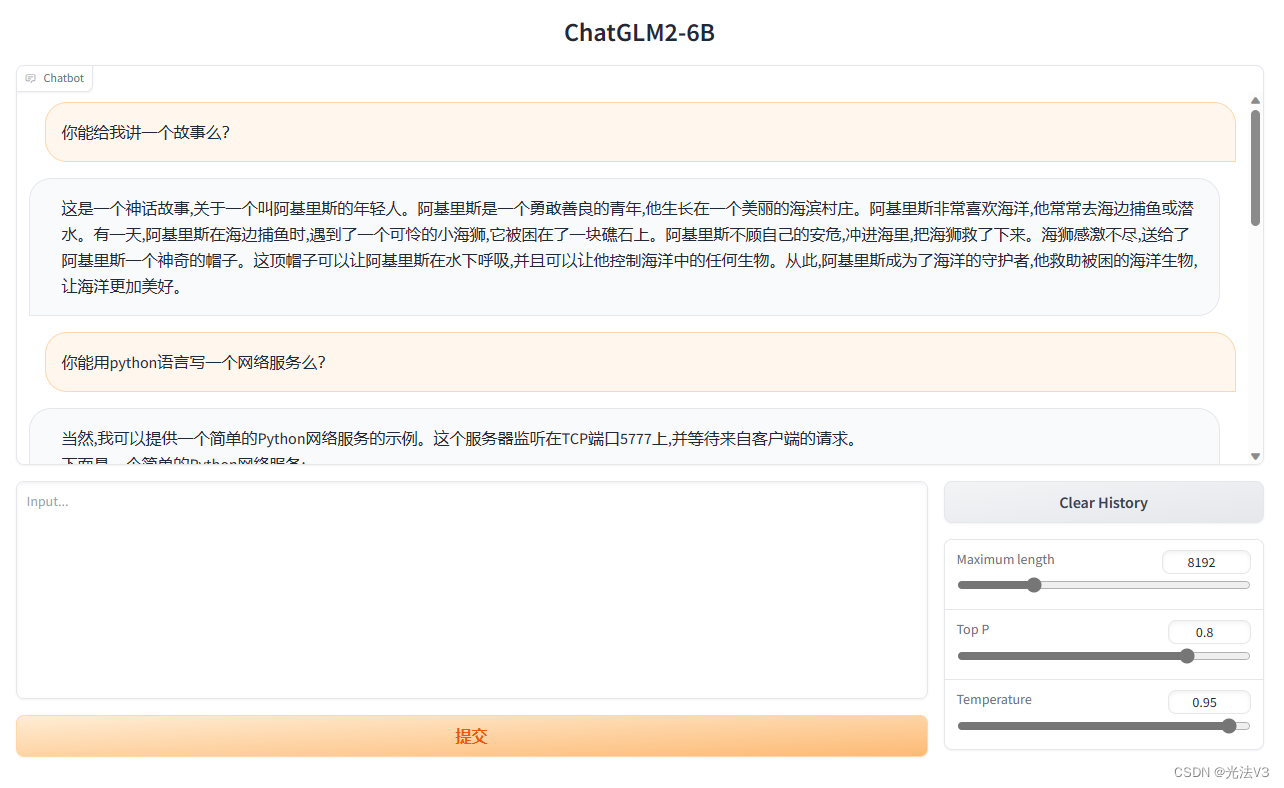Click the Temperature label

point(994,699)
